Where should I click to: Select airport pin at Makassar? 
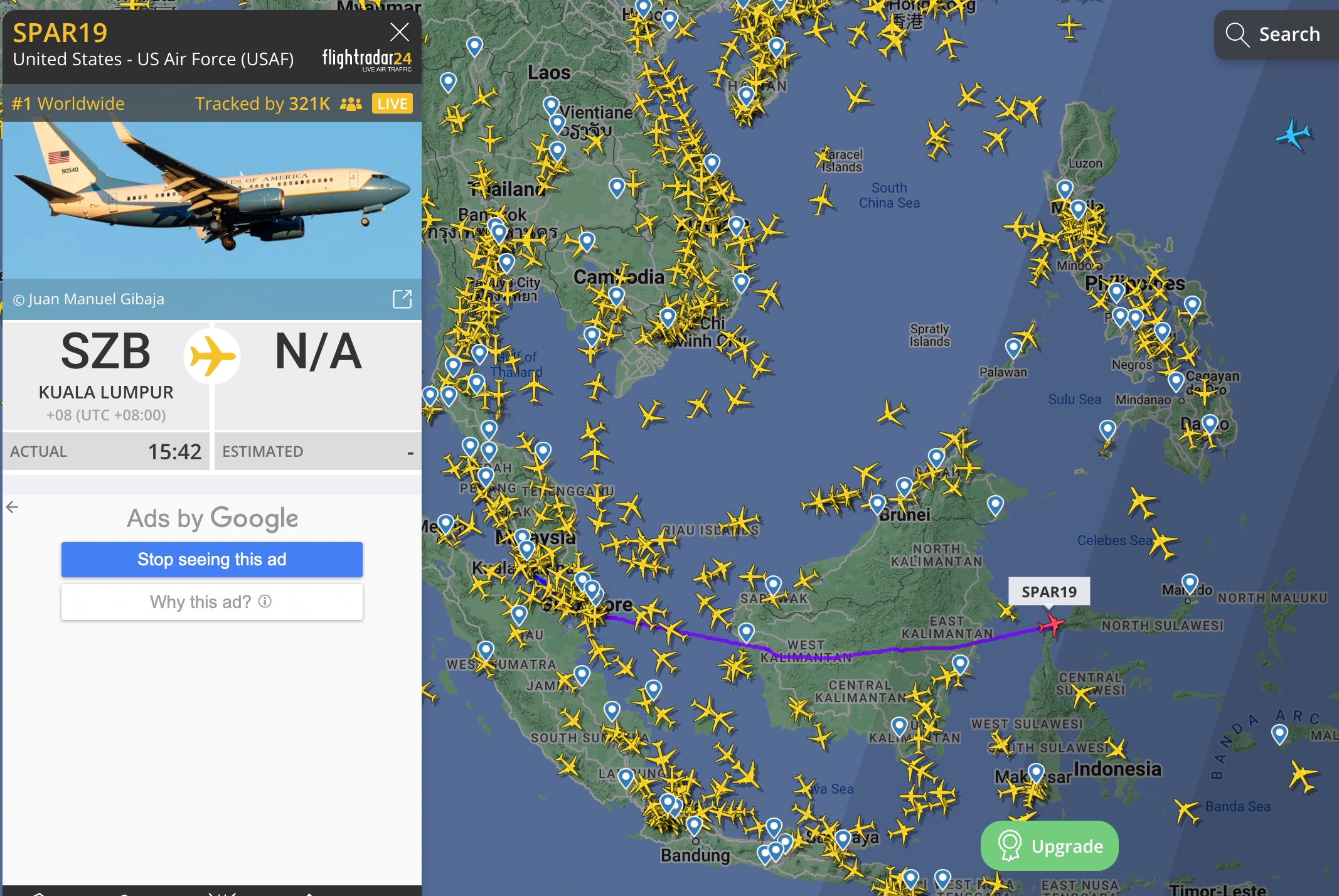coord(1036,772)
